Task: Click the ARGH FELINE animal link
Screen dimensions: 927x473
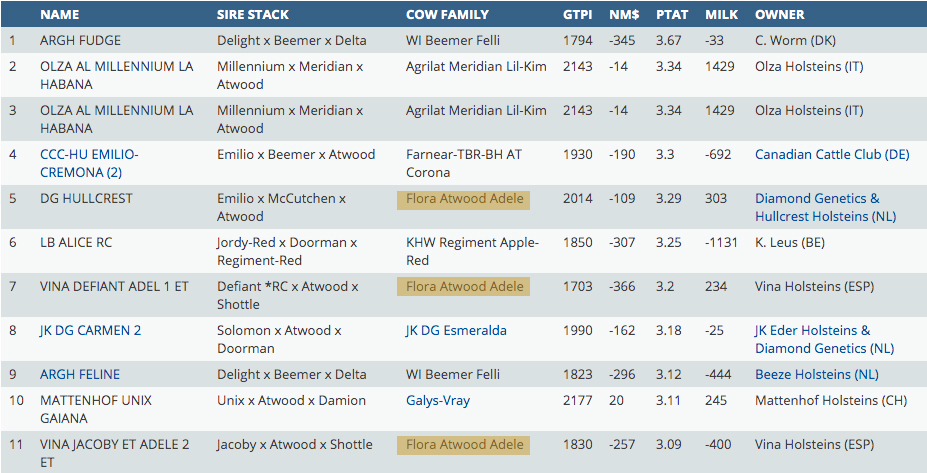Action: pos(80,375)
